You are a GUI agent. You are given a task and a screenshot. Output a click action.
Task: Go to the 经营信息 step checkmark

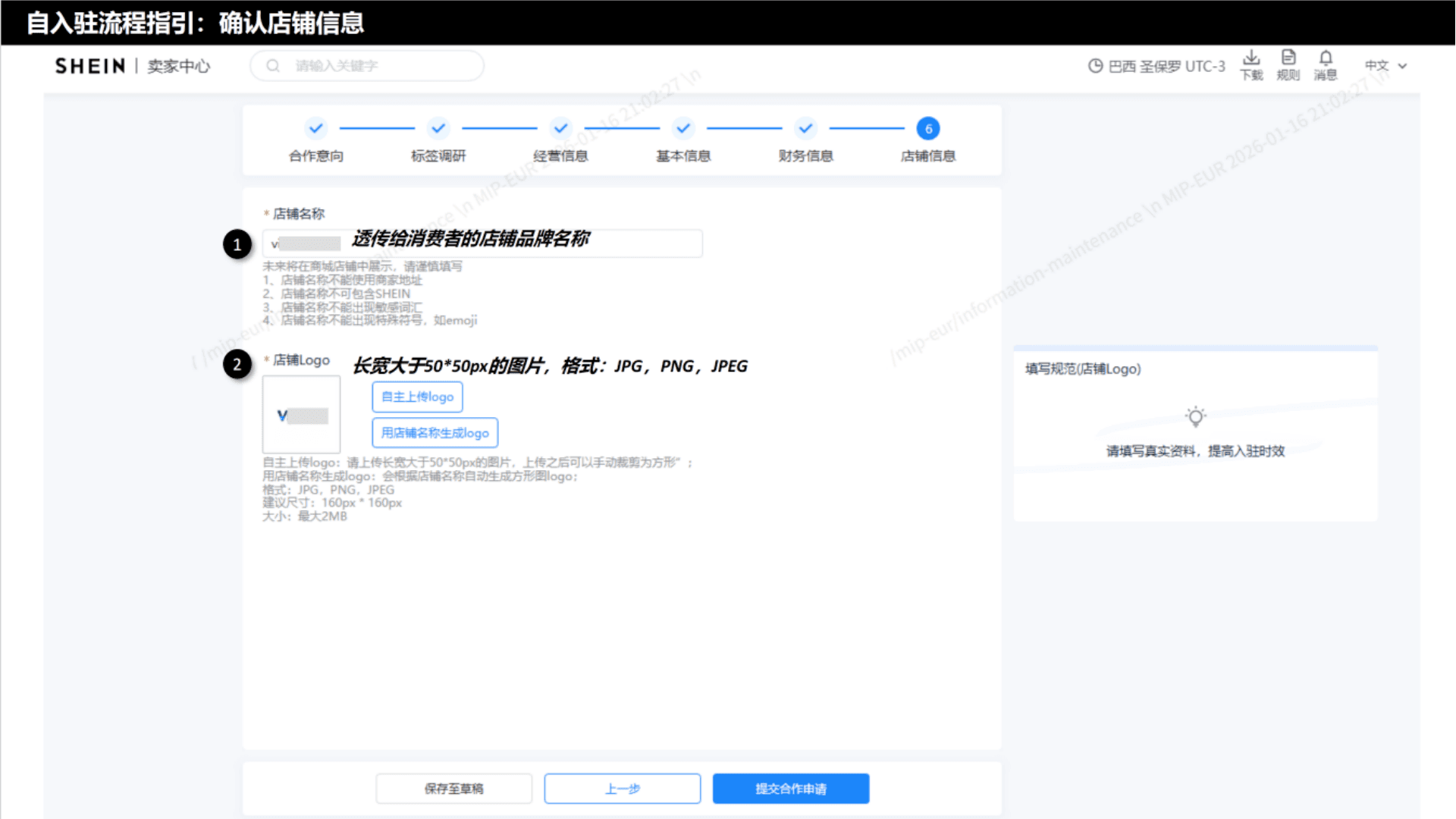click(x=560, y=128)
